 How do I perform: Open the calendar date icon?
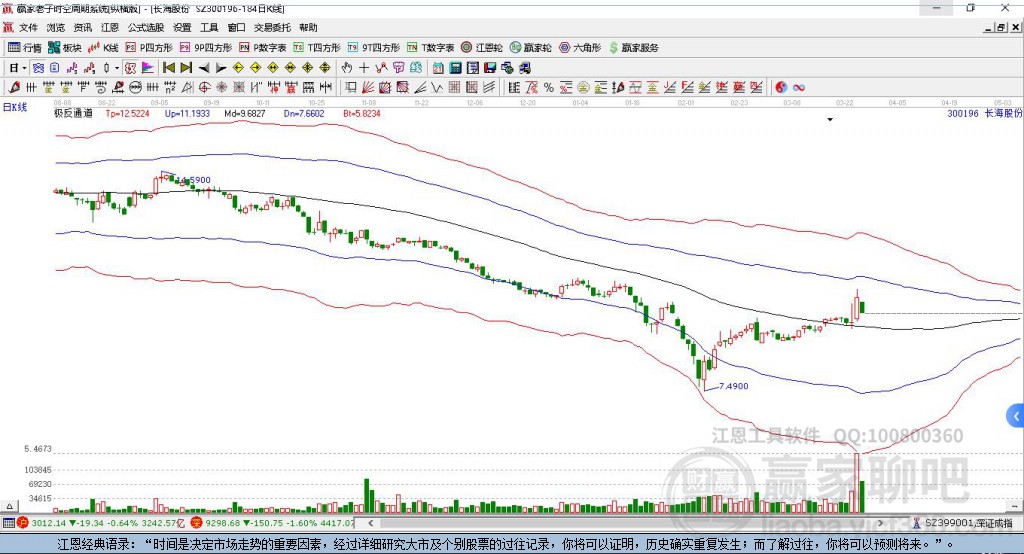[438, 68]
